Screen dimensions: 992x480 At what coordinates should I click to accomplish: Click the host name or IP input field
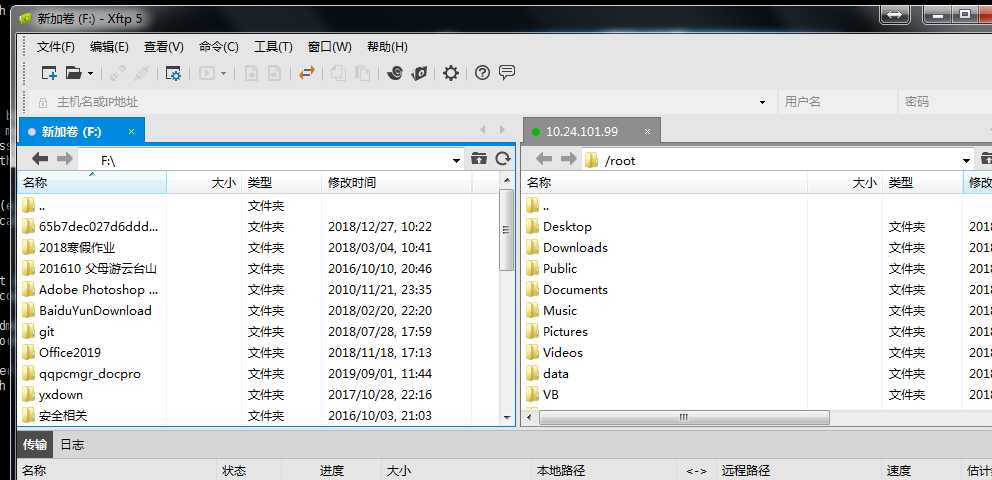point(405,102)
